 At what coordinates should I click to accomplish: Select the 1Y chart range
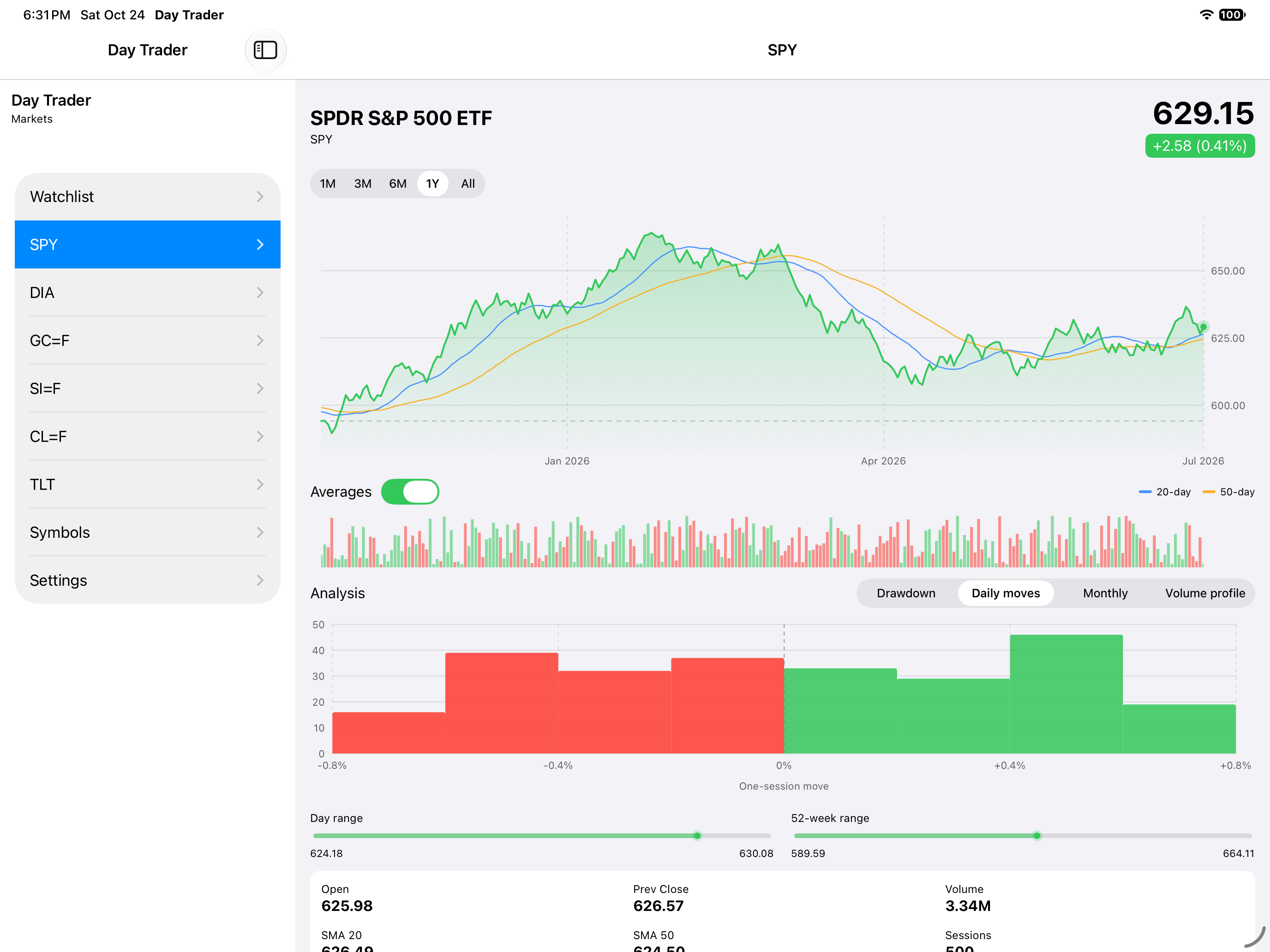coord(432,184)
